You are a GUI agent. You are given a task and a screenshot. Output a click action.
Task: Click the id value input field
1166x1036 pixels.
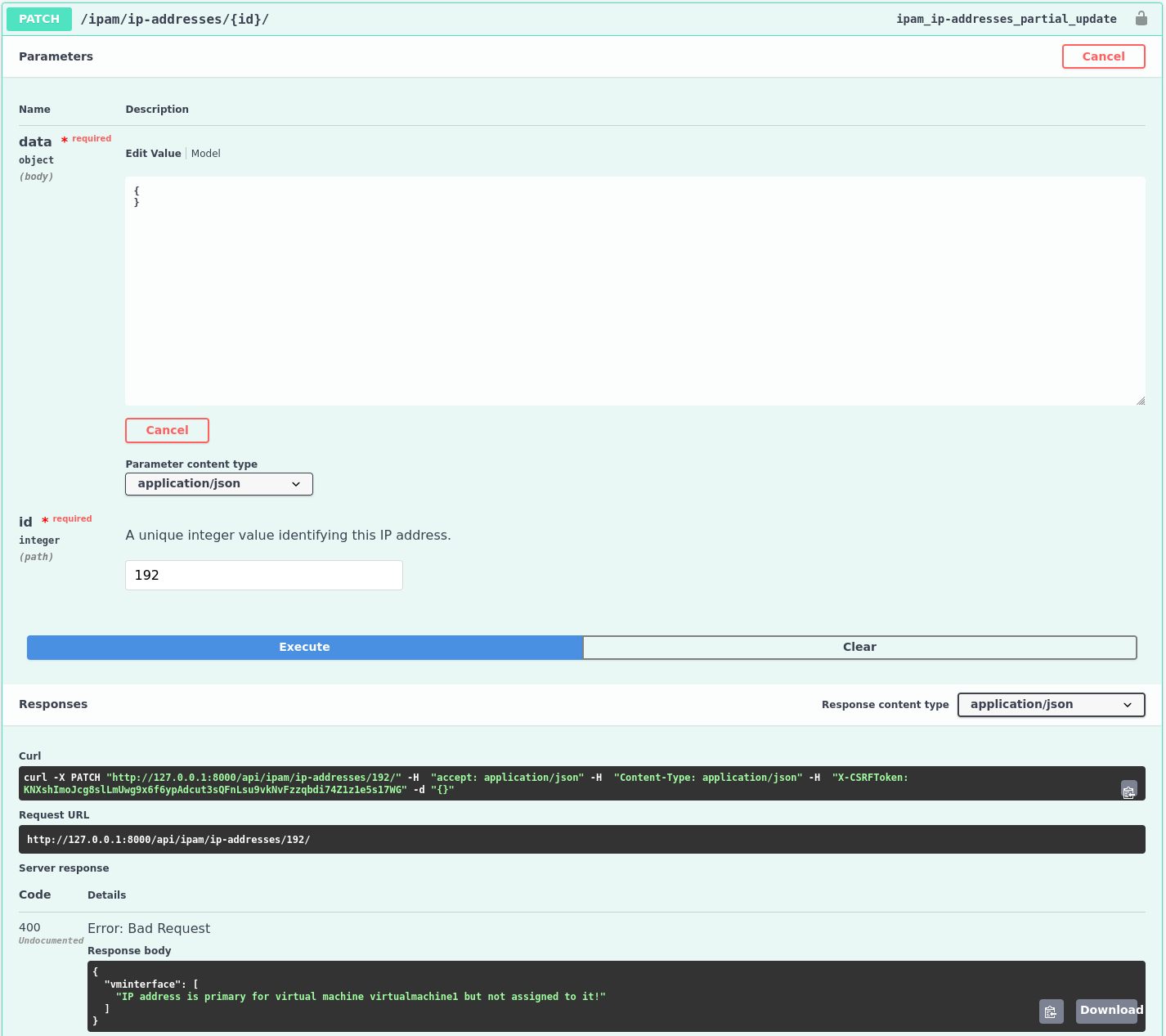[263, 575]
